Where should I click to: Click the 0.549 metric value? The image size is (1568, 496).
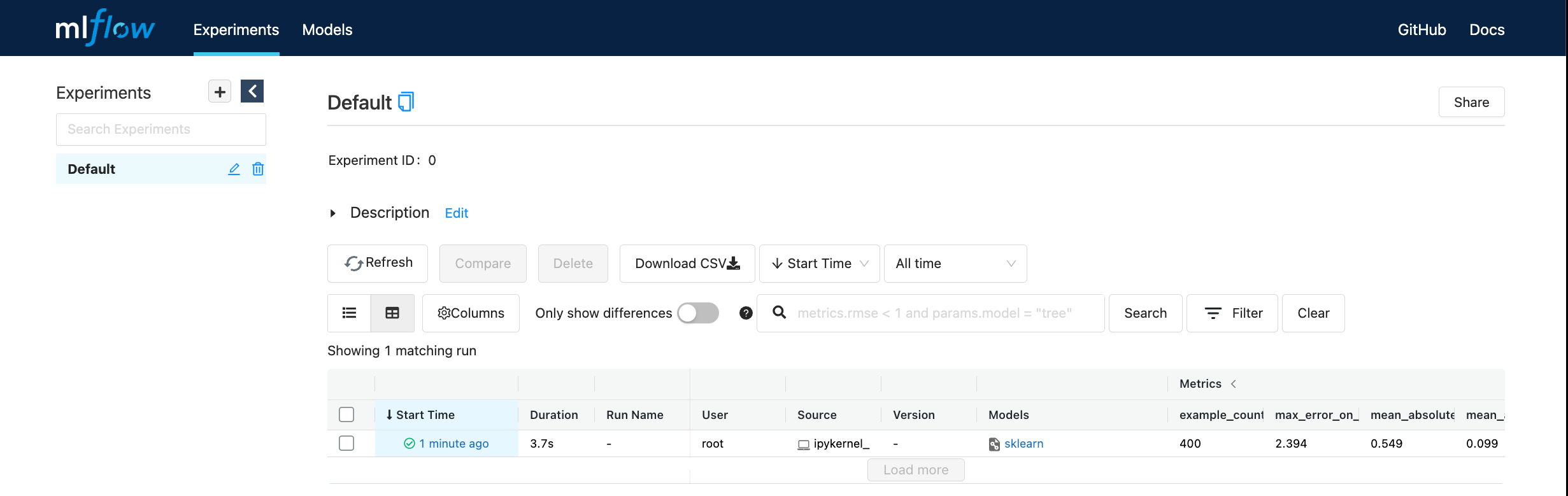point(1386,443)
